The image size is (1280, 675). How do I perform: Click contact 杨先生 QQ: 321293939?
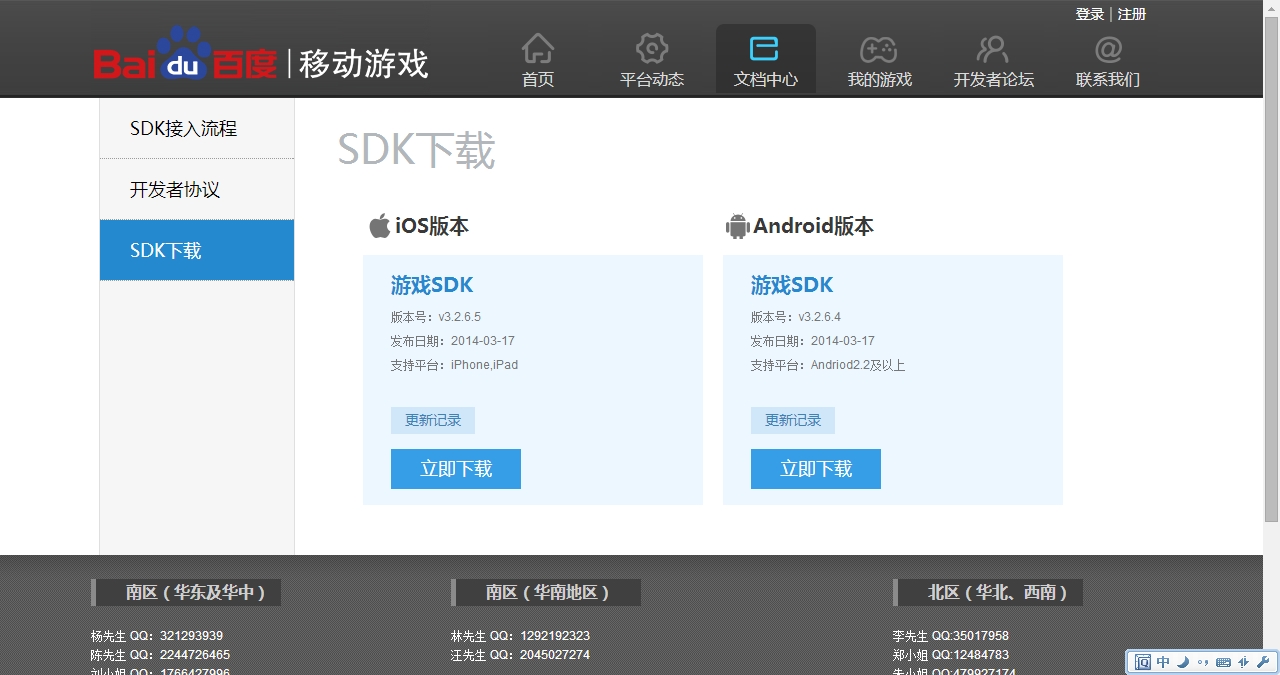(157, 636)
